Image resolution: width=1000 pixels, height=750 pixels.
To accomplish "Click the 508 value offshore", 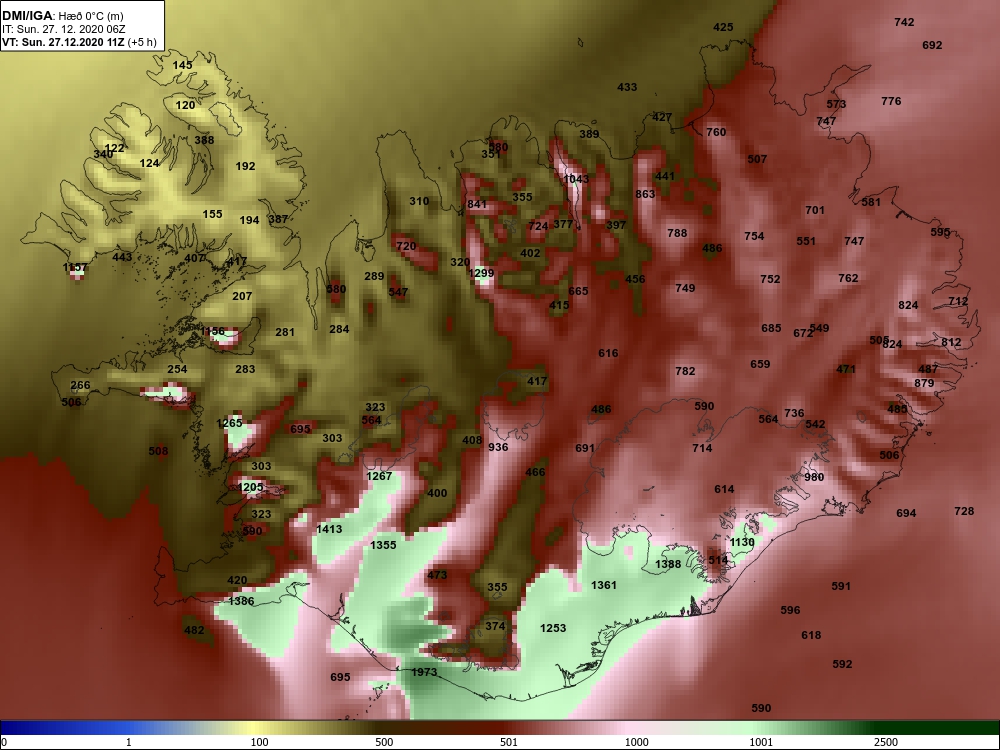I will (x=158, y=452).
